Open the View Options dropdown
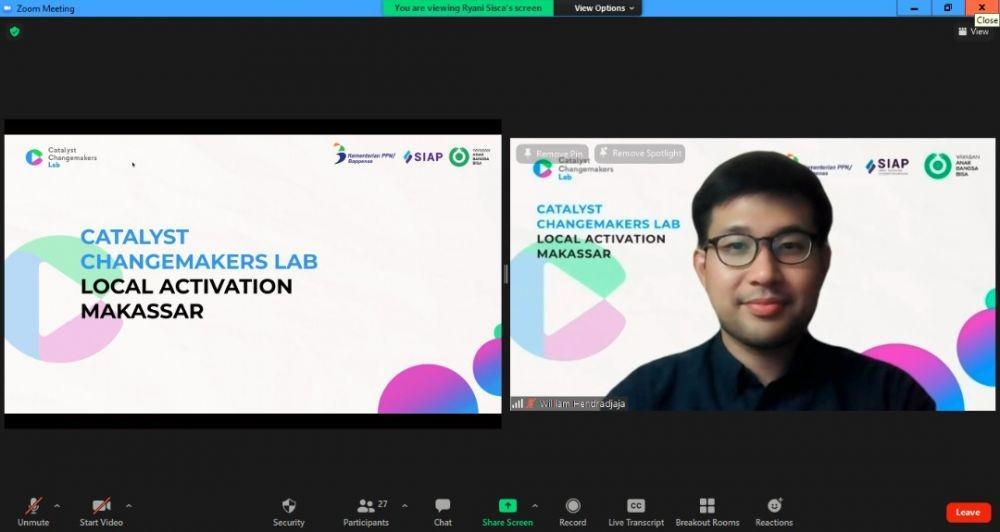The width and height of the screenshot is (1000, 532). tap(604, 8)
